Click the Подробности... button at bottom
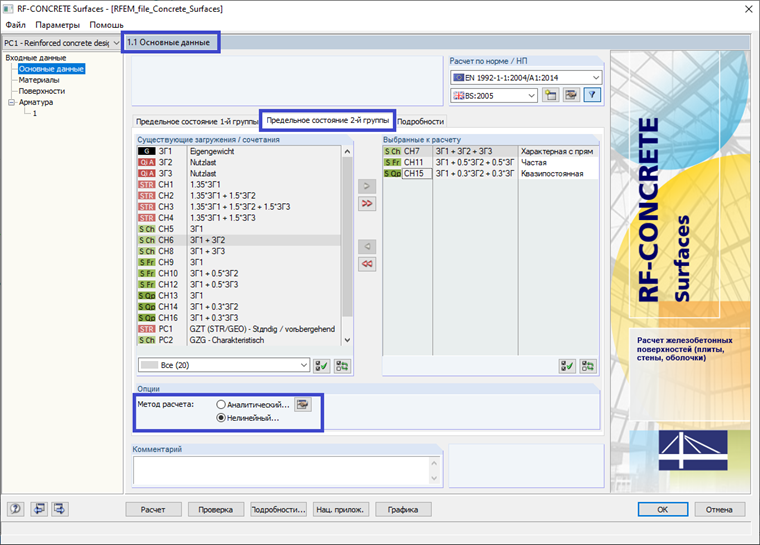760x545 pixels. (278, 510)
